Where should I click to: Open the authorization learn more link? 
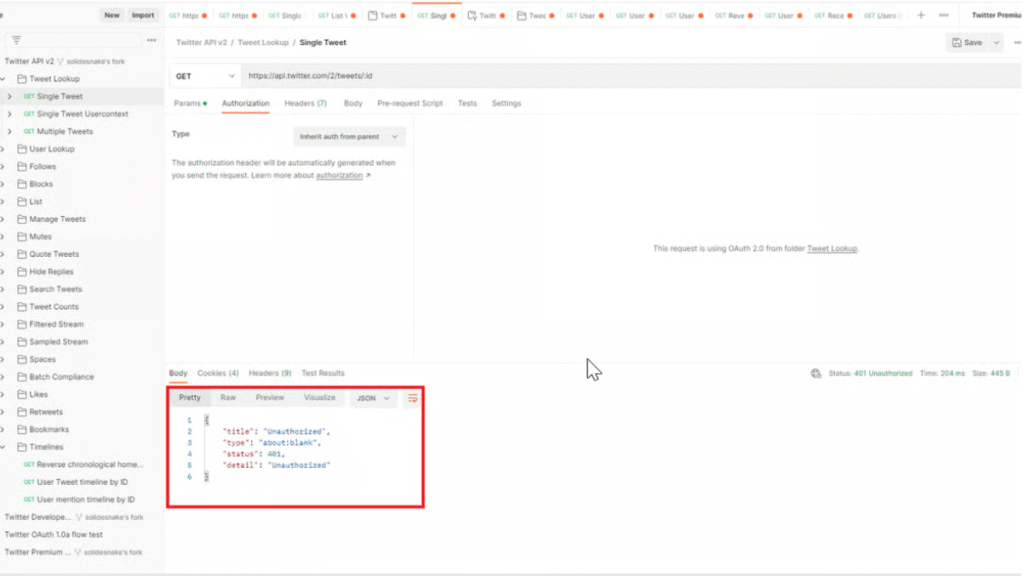pos(339,176)
